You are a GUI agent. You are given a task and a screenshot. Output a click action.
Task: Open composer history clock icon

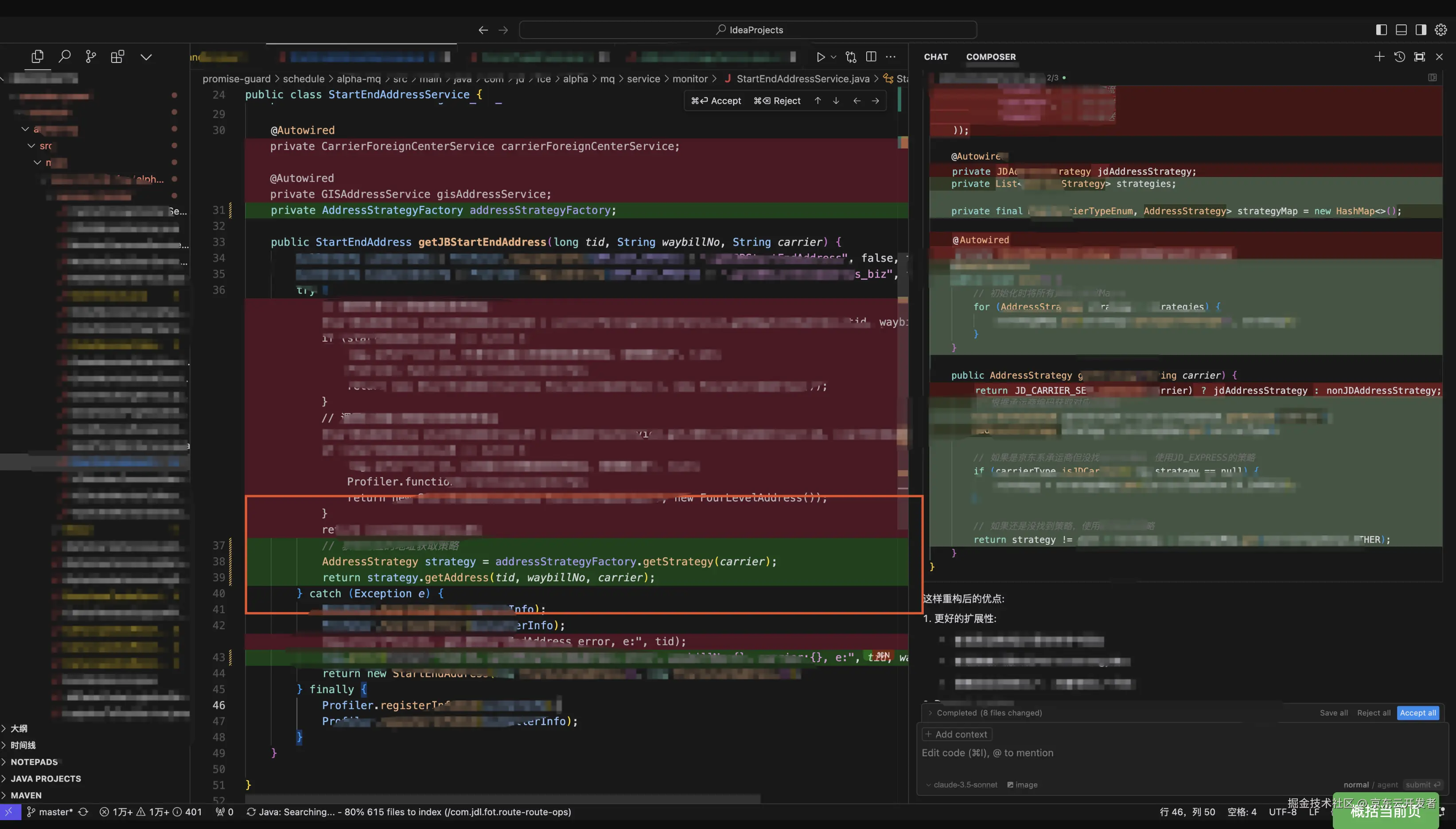(1399, 56)
